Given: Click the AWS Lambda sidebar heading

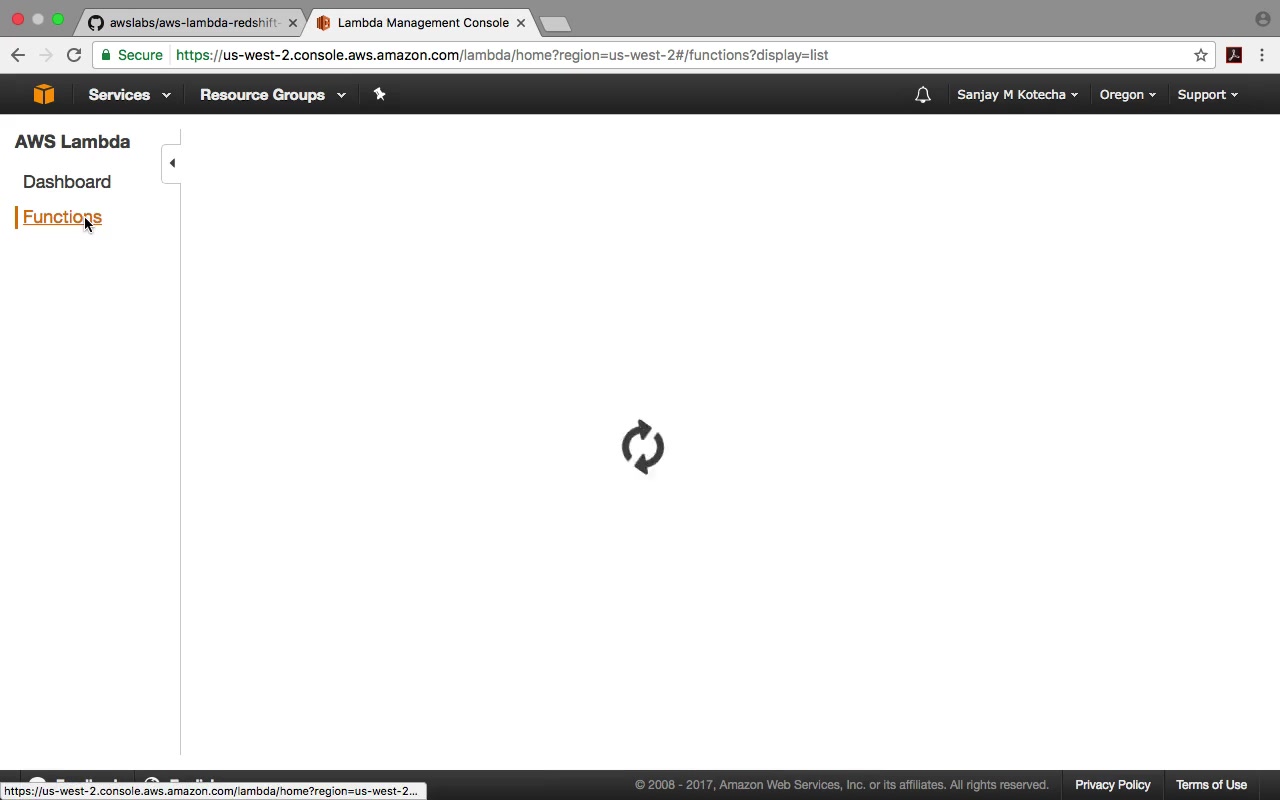Looking at the screenshot, I should (72, 141).
